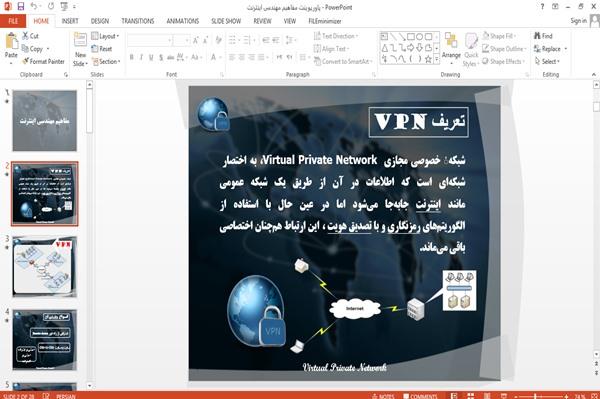600x399 pixels.
Task: Click Decrease Font Size icon
Action: tap(206, 40)
